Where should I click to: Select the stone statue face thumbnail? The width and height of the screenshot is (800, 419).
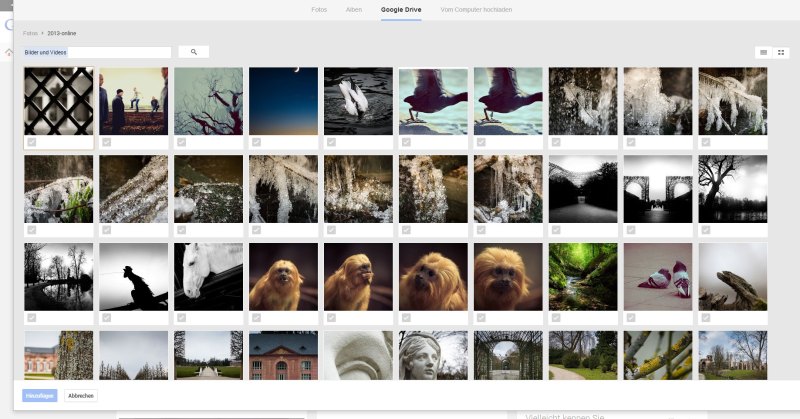433,355
